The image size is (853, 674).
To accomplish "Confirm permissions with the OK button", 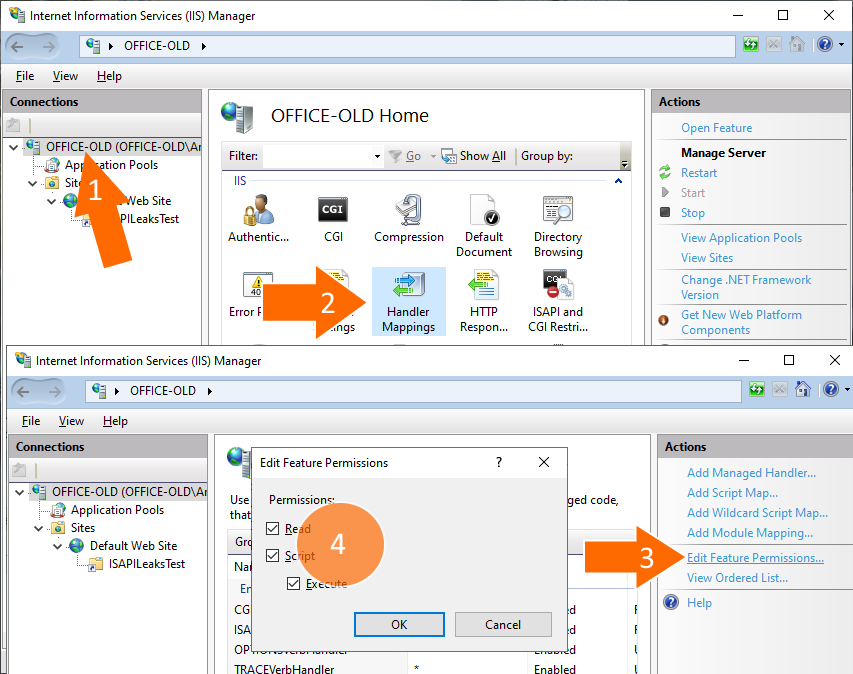I will point(398,624).
